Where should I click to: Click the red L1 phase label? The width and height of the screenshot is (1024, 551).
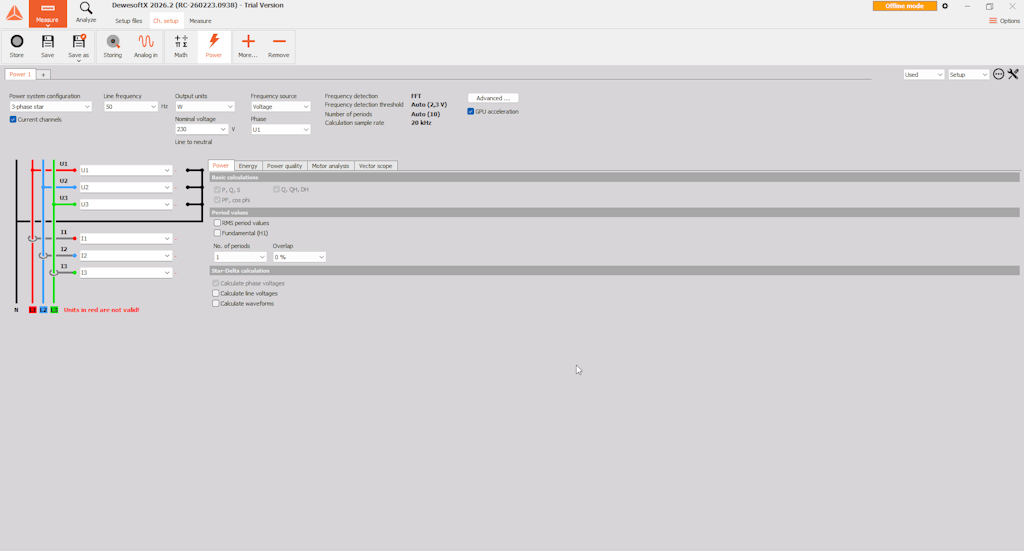pyautogui.click(x=33, y=309)
